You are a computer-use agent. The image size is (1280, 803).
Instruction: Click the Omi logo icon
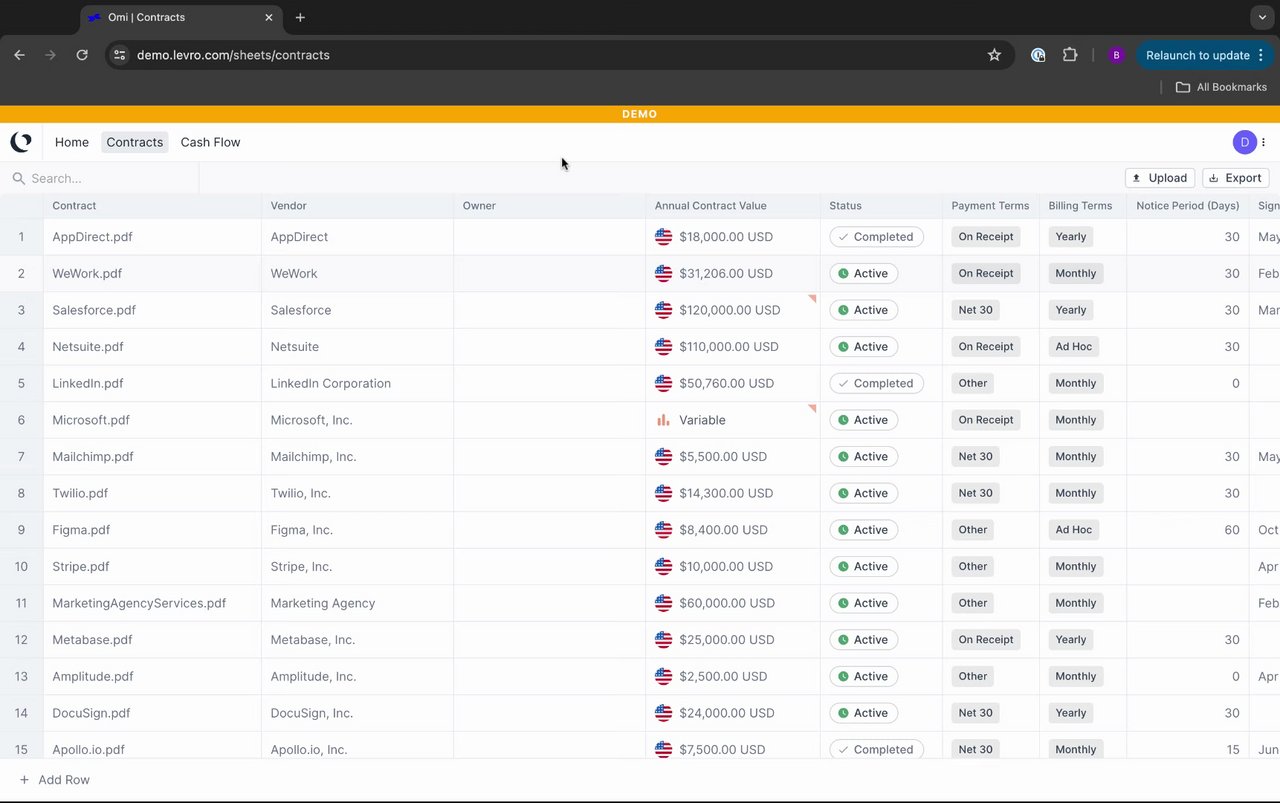[x=21, y=142]
